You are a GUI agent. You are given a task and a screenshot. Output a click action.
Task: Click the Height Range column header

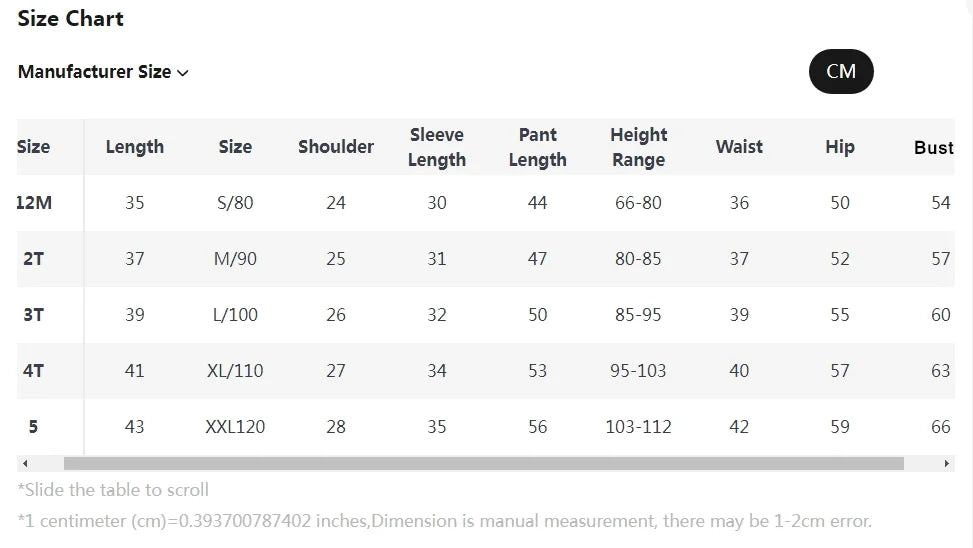pos(638,147)
